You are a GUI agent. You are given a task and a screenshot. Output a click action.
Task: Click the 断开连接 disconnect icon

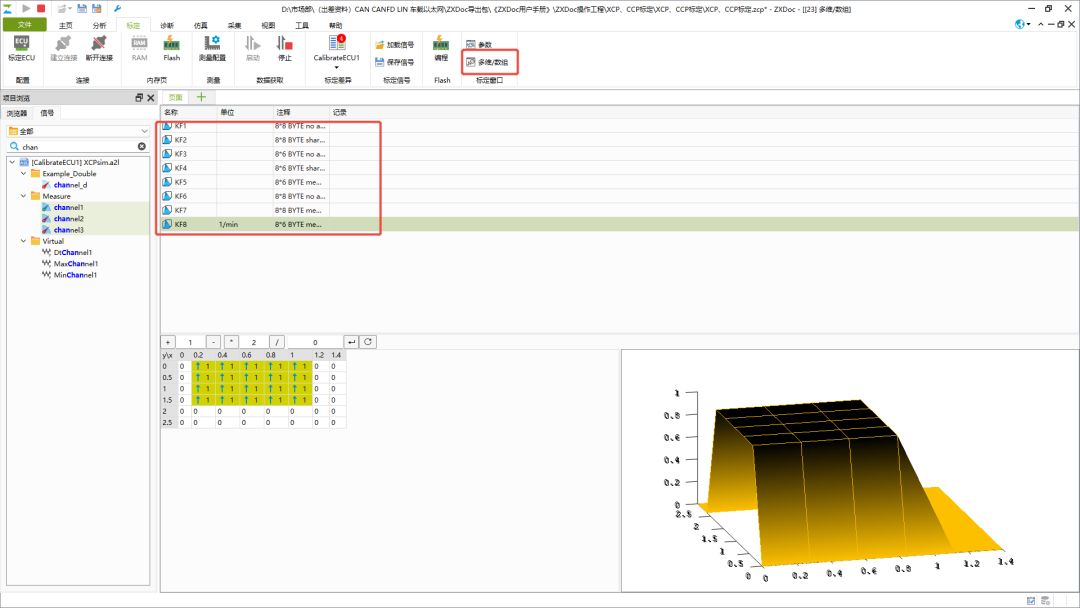(x=99, y=46)
